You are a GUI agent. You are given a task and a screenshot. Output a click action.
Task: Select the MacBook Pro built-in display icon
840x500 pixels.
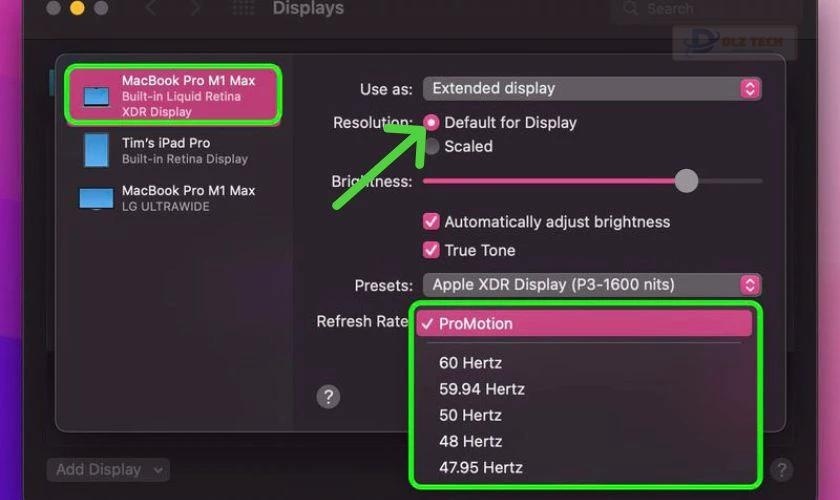96,97
